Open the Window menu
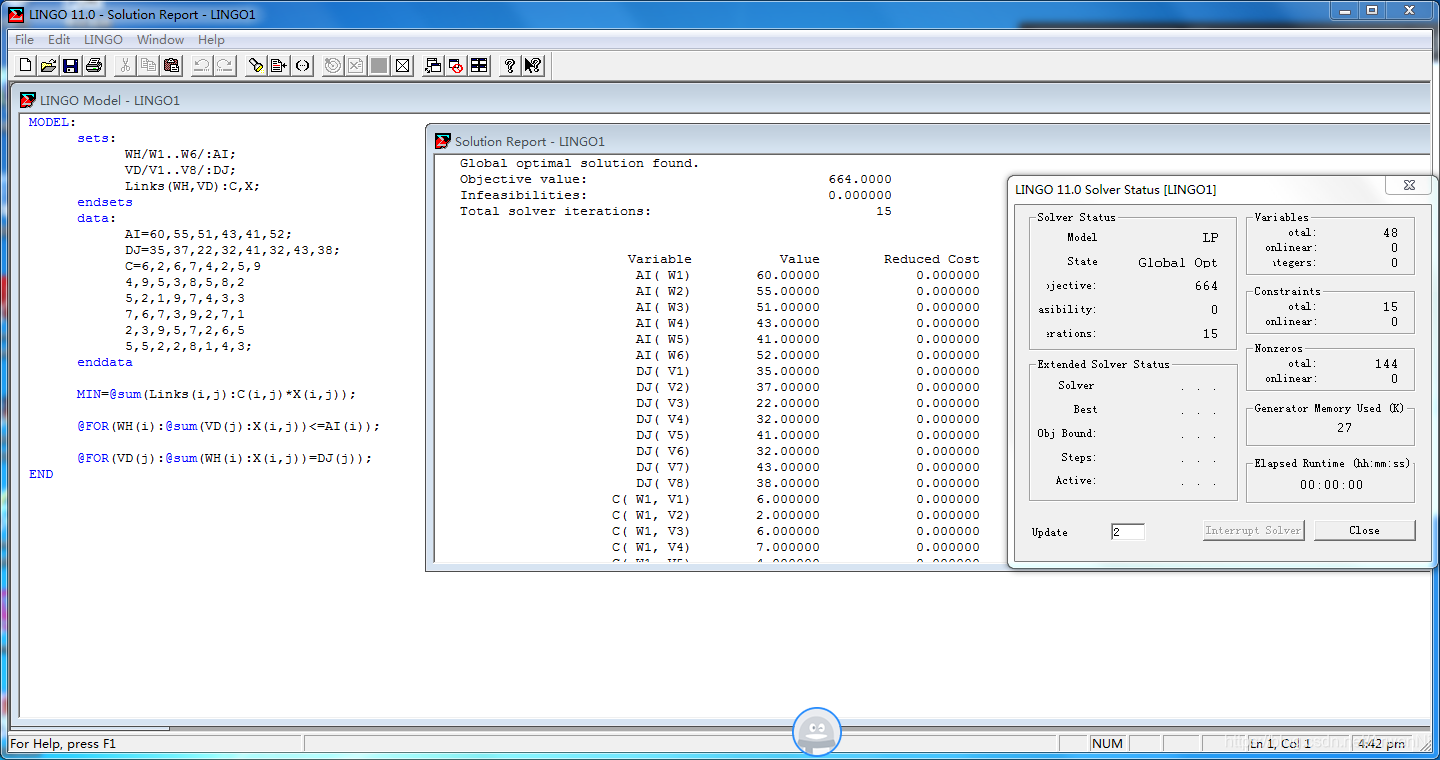Image resolution: width=1440 pixels, height=760 pixels. (160, 40)
